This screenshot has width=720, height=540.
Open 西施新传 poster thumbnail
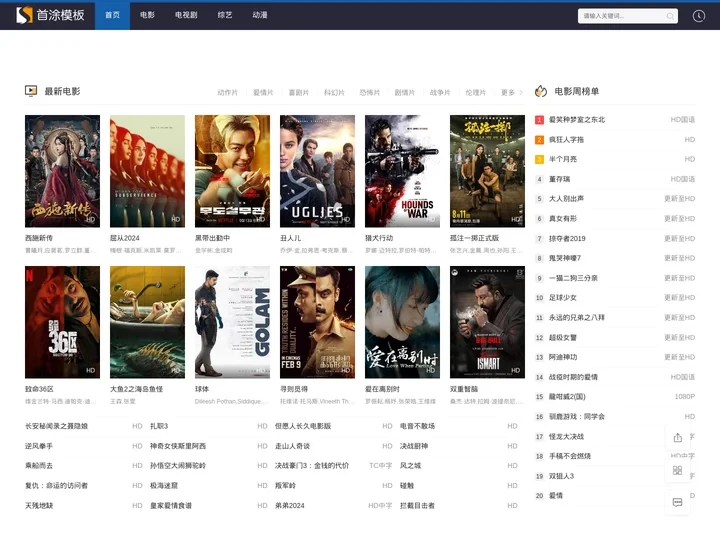62,171
